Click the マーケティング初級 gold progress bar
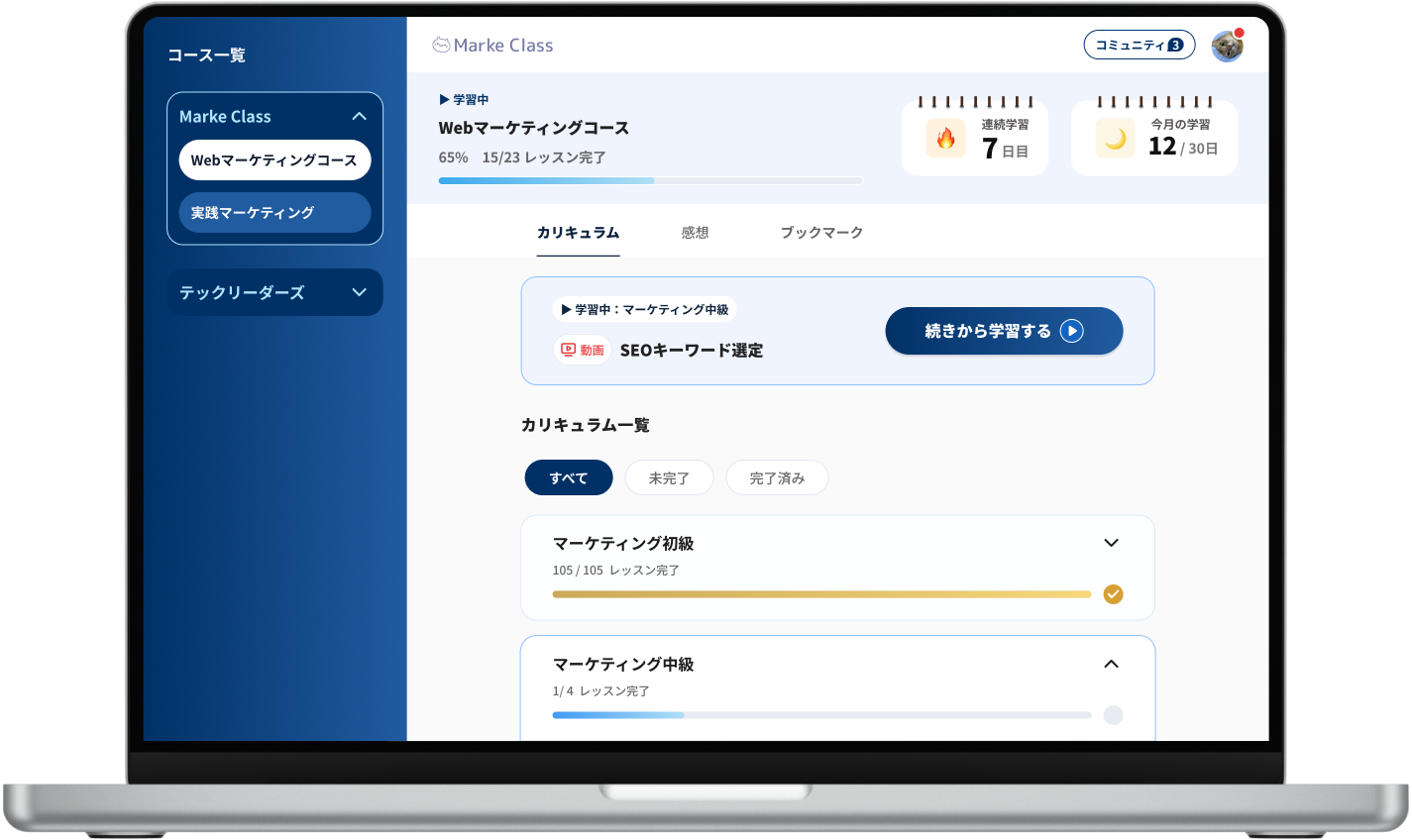This screenshot has height=840, width=1412. click(x=821, y=594)
